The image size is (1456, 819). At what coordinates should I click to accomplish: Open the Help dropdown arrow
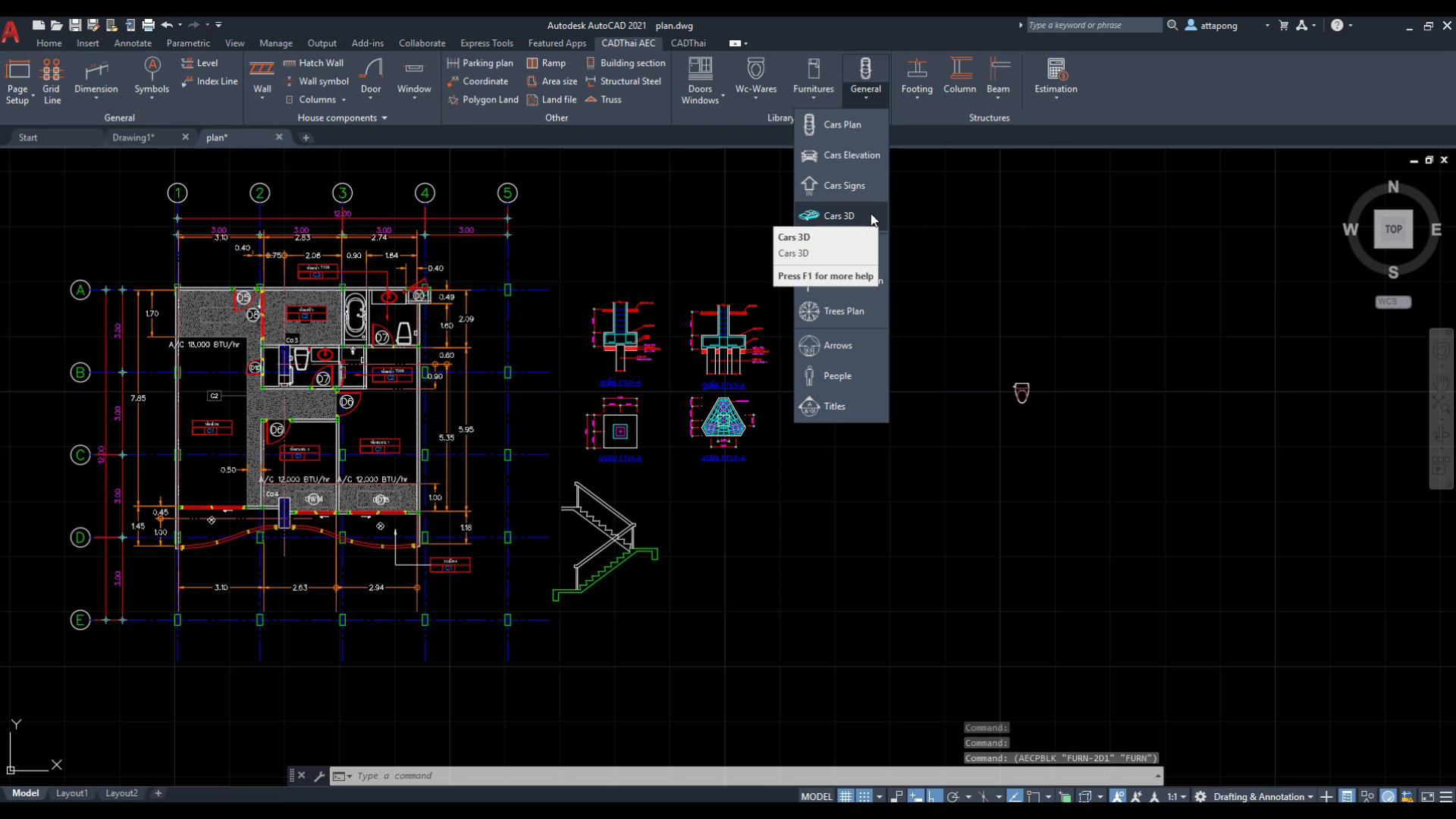[1350, 25]
